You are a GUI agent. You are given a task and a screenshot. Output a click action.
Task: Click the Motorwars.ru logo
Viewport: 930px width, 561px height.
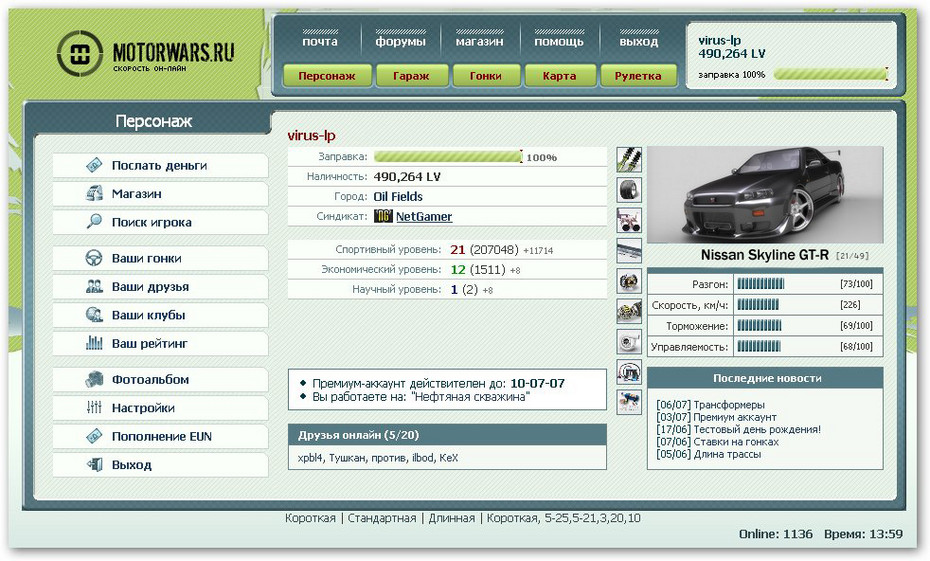pyautogui.click(x=146, y=54)
